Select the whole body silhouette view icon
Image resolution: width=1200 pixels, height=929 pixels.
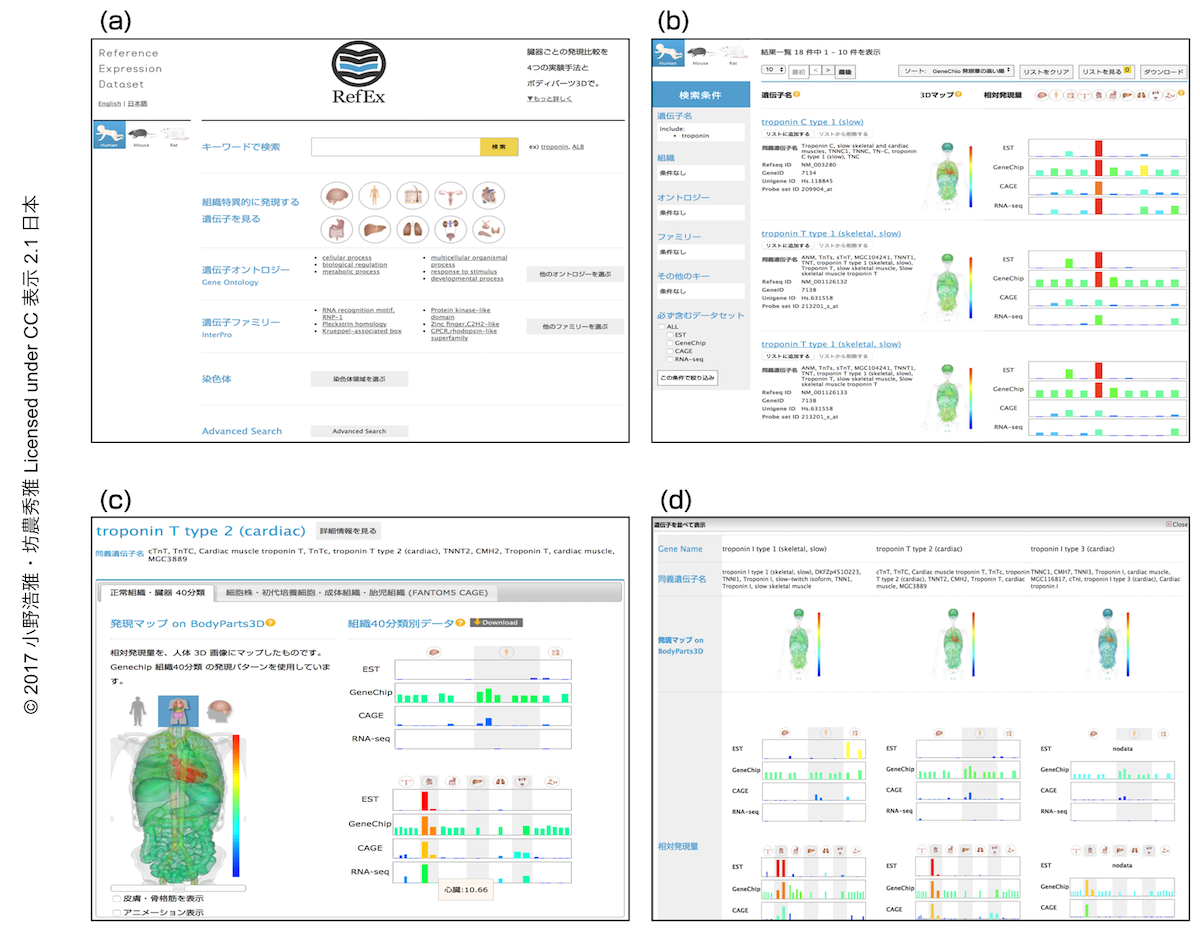click(x=137, y=711)
